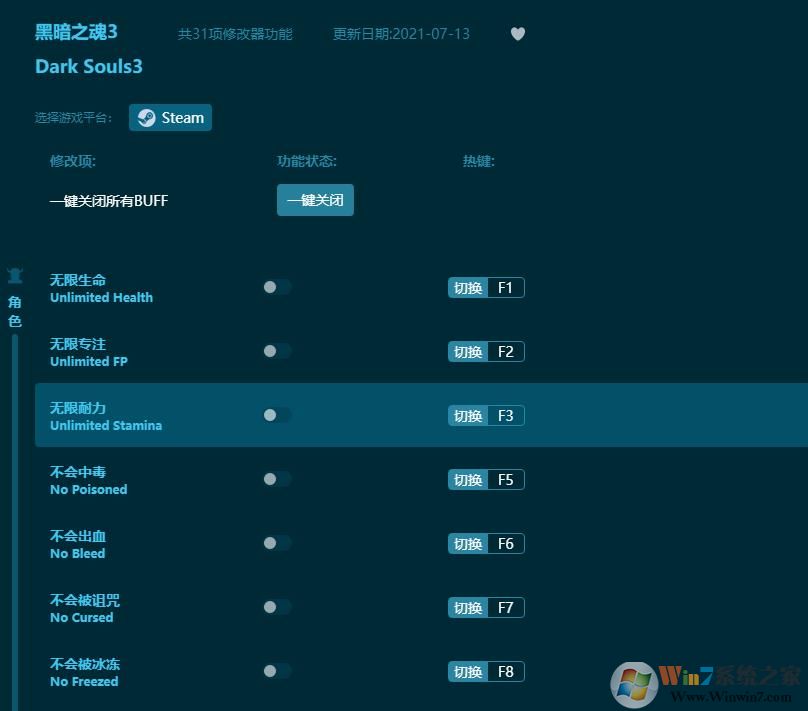Switch on the No Bleed option
808x711 pixels.
point(276,543)
